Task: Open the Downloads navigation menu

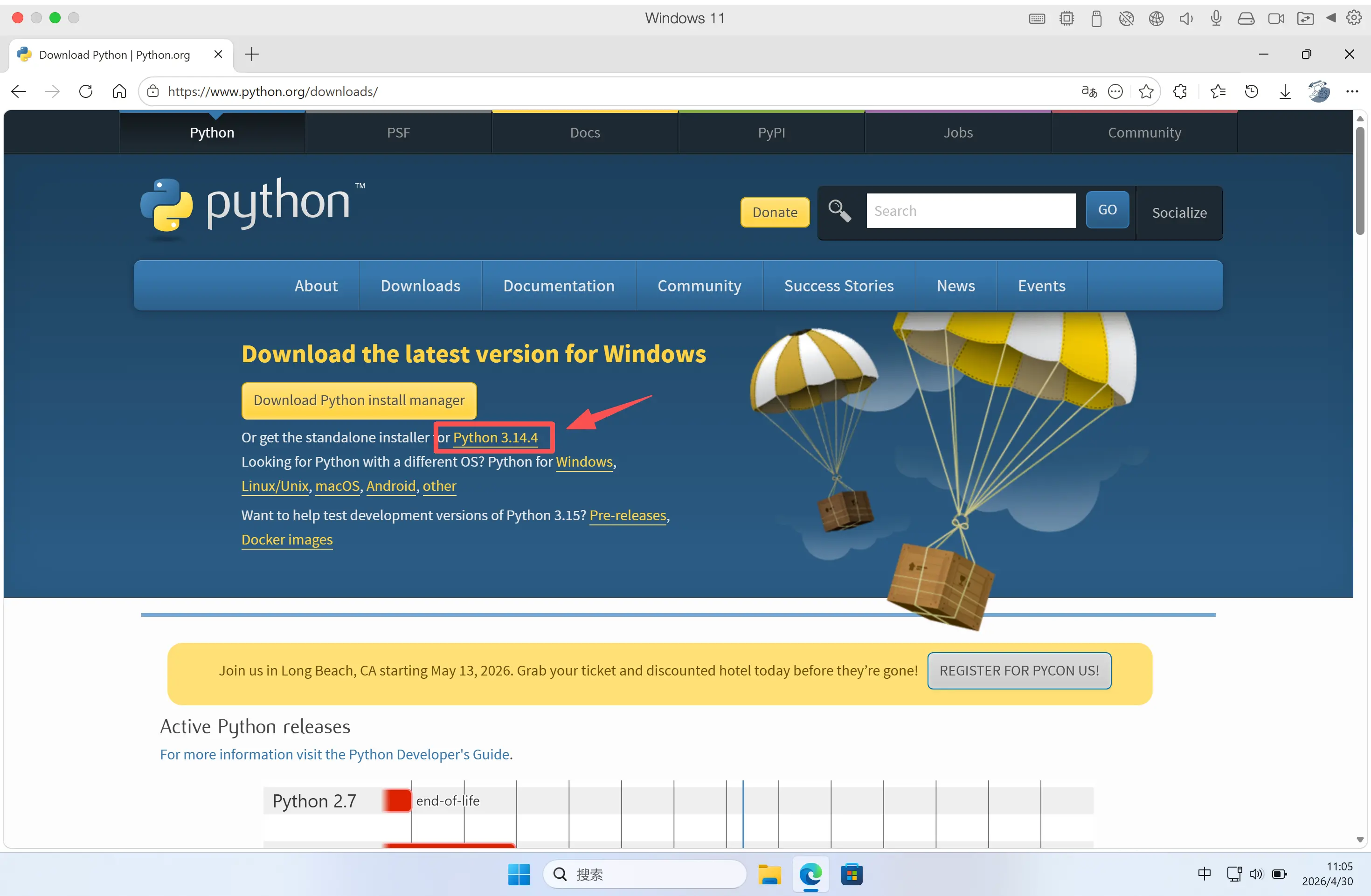Action: tap(420, 286)
